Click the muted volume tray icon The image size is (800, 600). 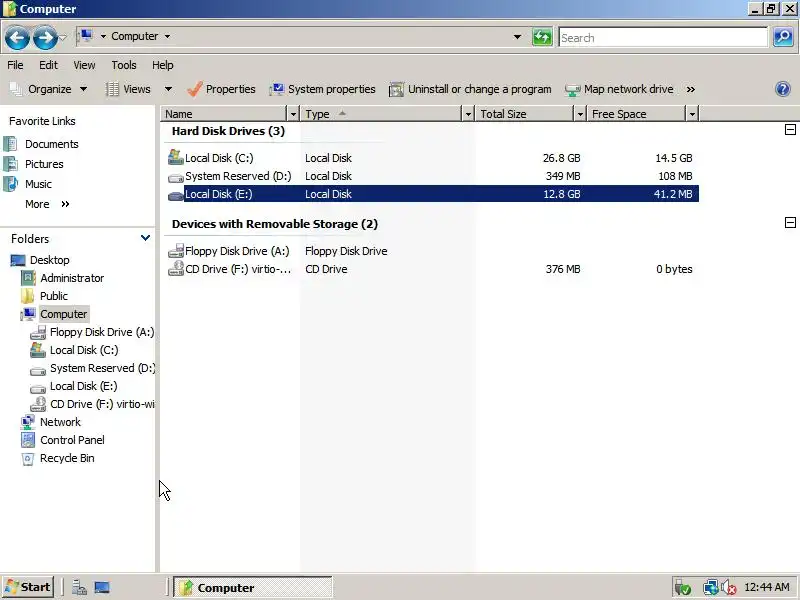(729, 588)
